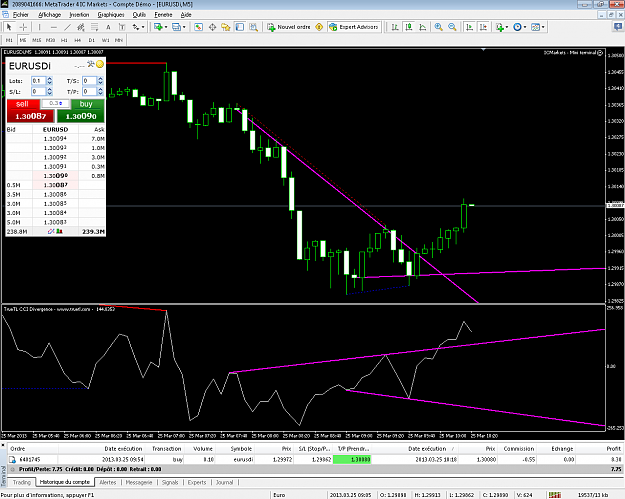Open the chat message icon

(x=618, y=27)
